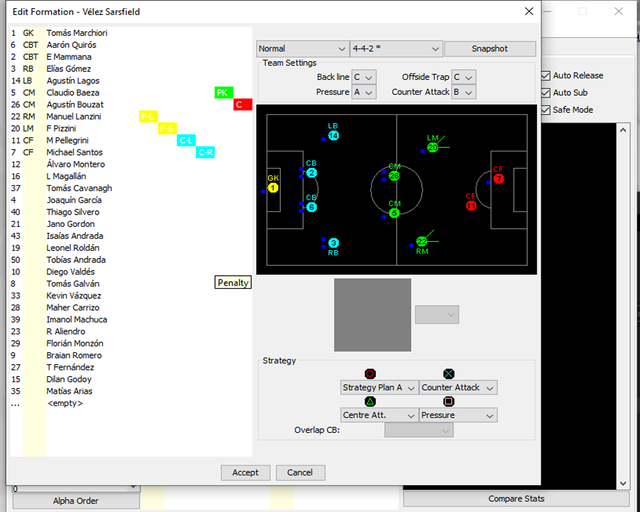Click the down arrow of the right scrollbar
640x512 pixels.
[623, 483]
